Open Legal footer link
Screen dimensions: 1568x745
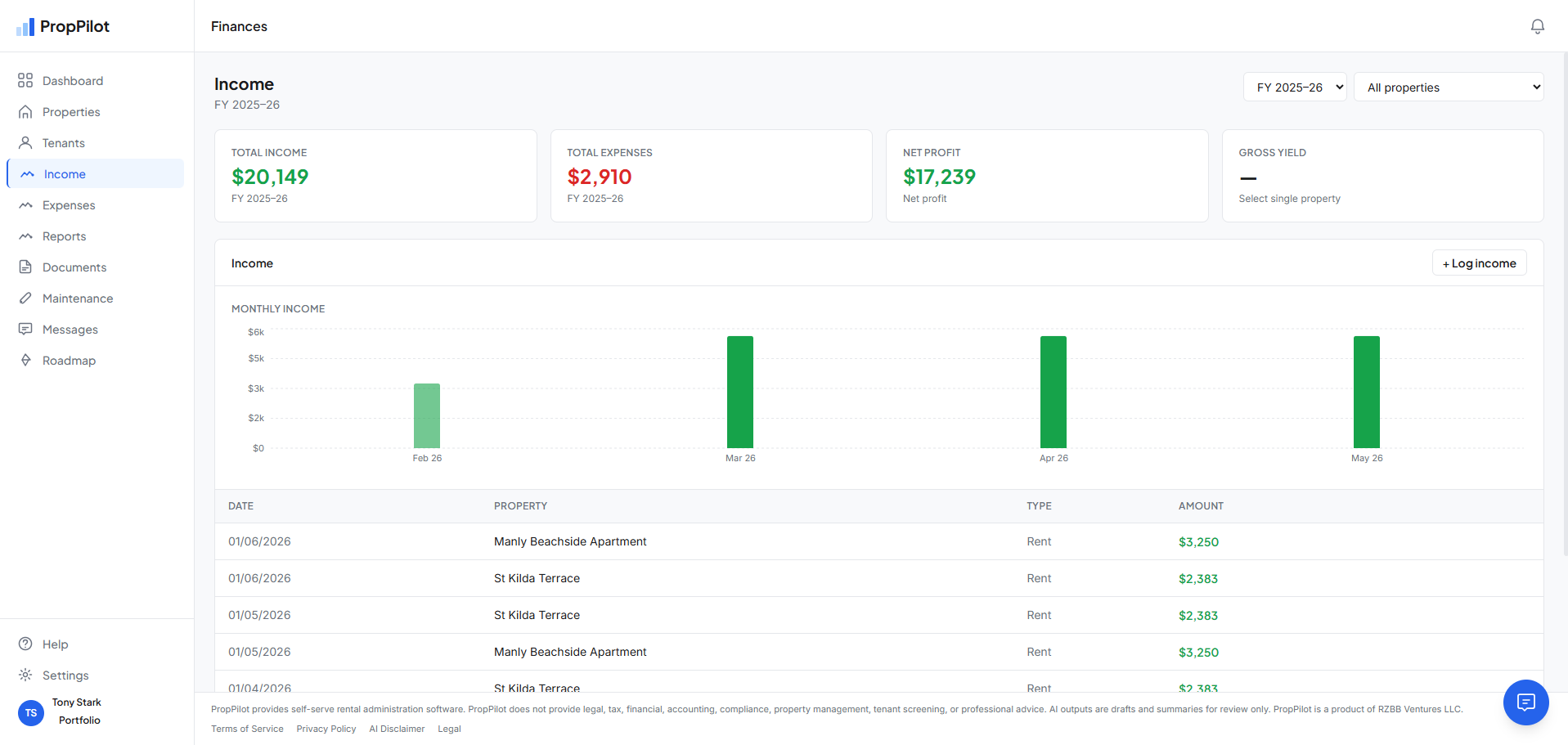(449, 729)
